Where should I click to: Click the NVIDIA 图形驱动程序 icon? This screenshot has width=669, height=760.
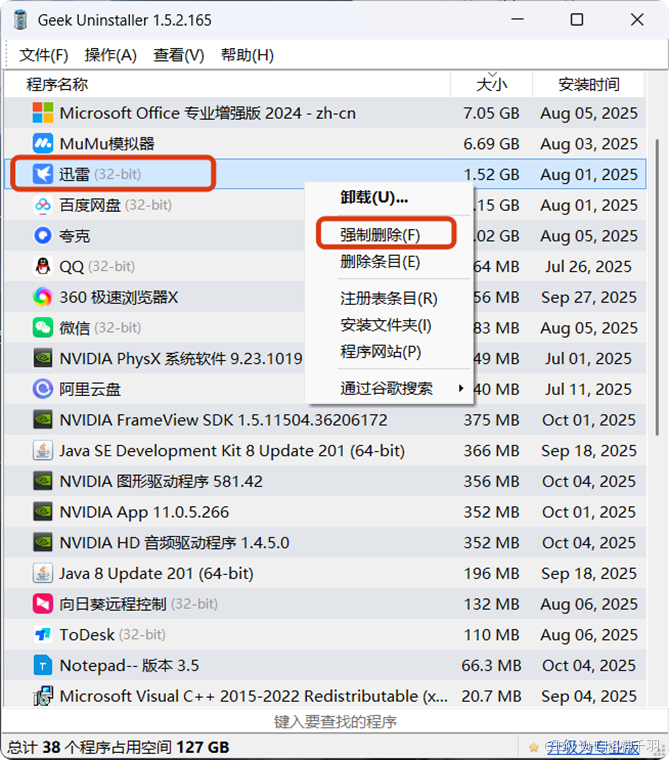43,481
